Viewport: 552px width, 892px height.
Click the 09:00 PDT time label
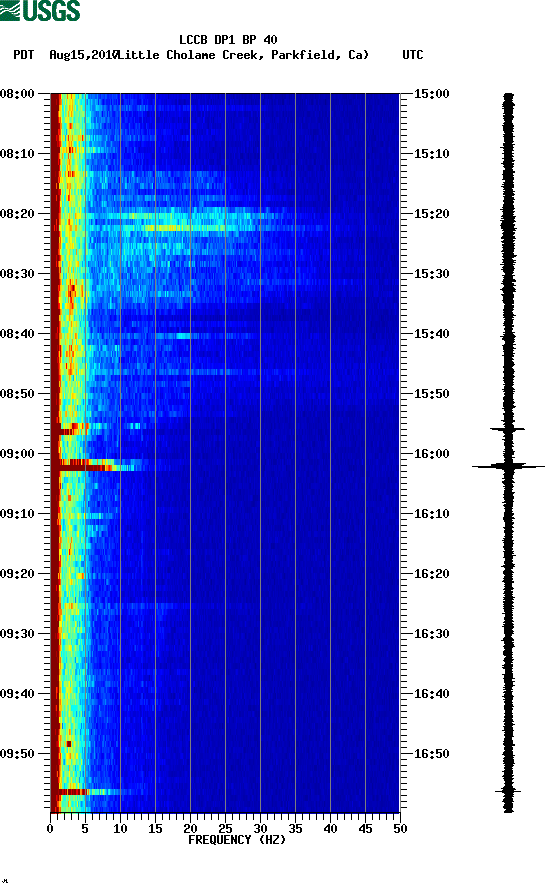click(x=17, y=454)
